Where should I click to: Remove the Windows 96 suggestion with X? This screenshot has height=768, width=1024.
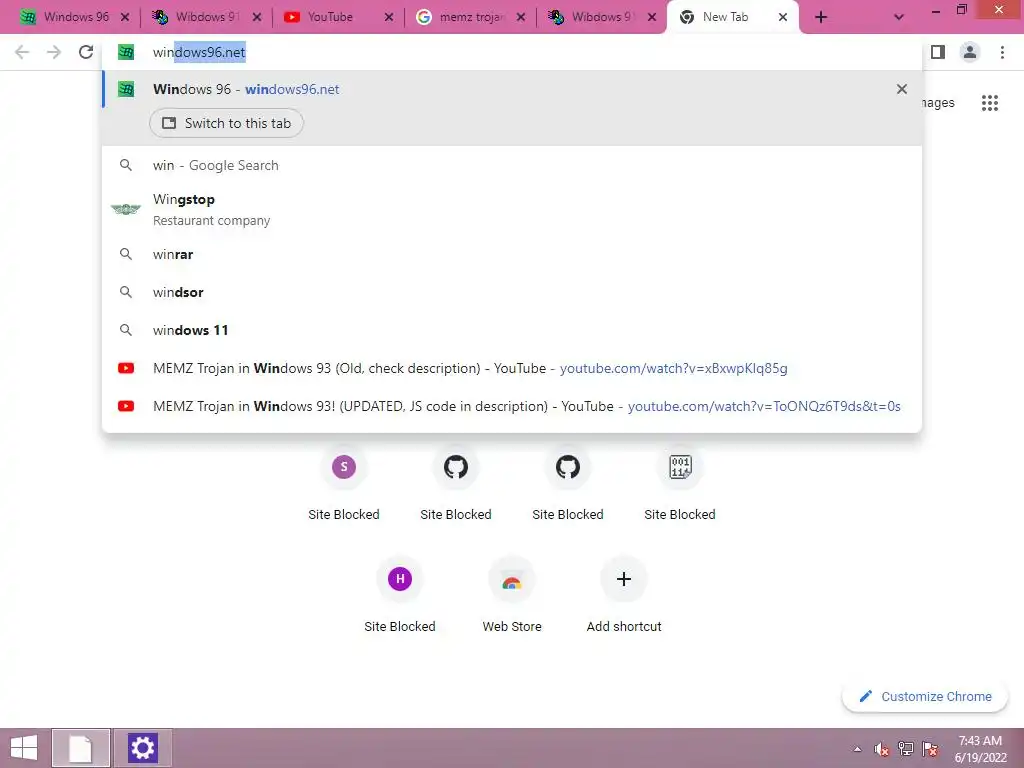[901, 89]
